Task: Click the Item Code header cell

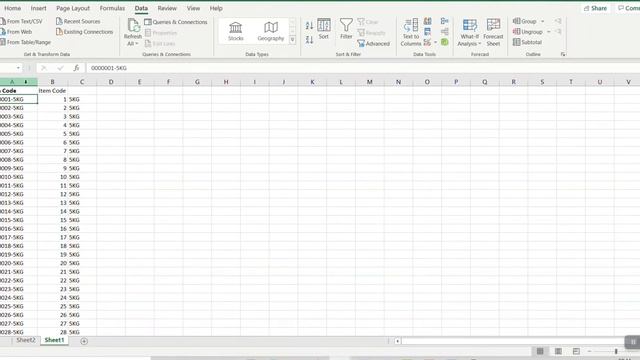Action: coord(52,91)
